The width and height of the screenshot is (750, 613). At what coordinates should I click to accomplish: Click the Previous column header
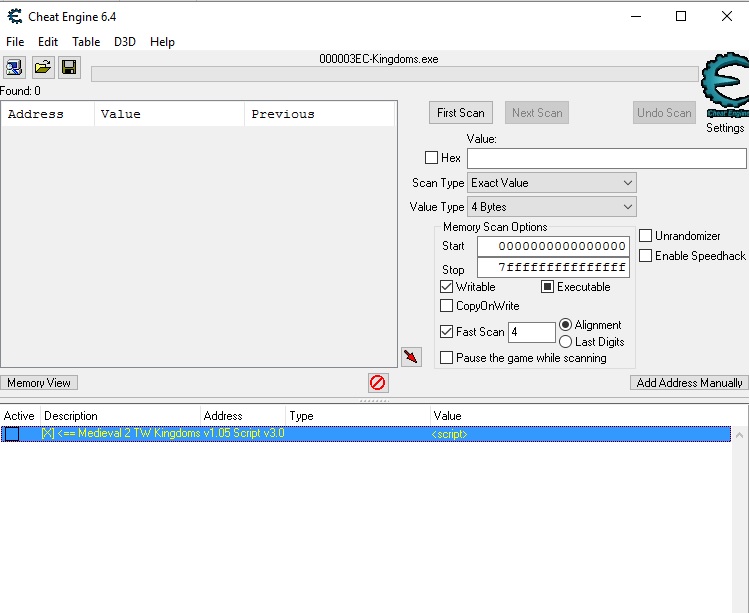click(320, 114)
